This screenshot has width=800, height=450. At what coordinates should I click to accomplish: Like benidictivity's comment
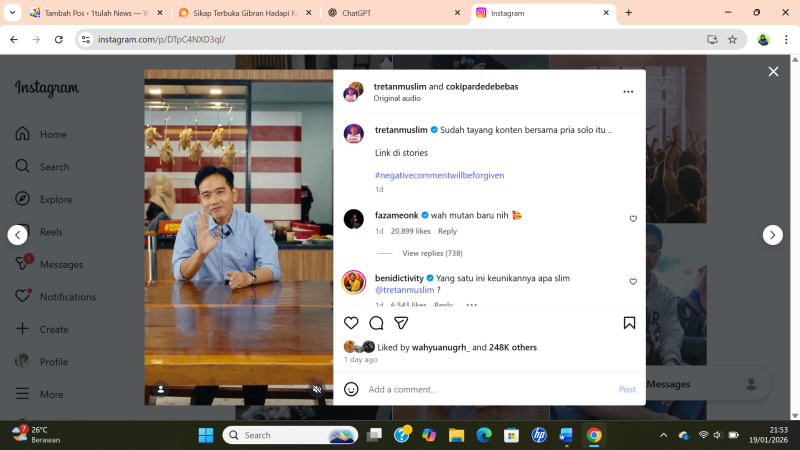pyautogui.click(x=633, y=282)
